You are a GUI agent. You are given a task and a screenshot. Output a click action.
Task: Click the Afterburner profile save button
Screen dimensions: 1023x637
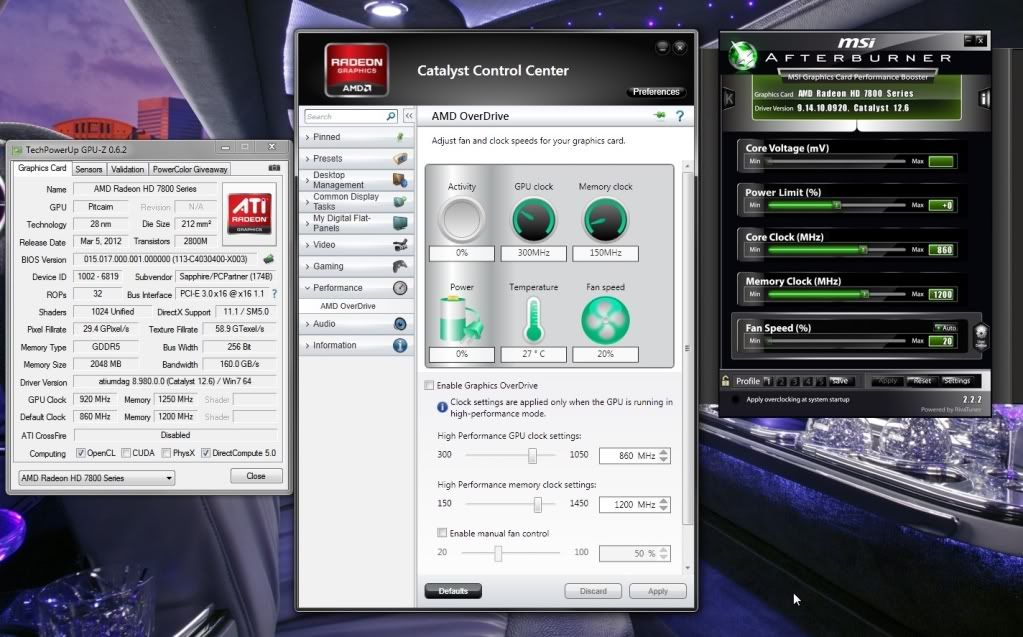[840, 381]
